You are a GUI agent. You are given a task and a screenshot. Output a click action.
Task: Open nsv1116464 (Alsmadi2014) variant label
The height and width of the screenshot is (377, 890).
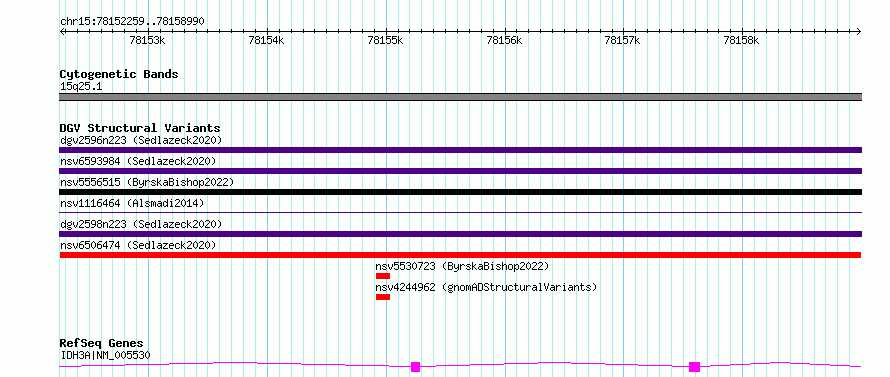click(x=132, y=203)
